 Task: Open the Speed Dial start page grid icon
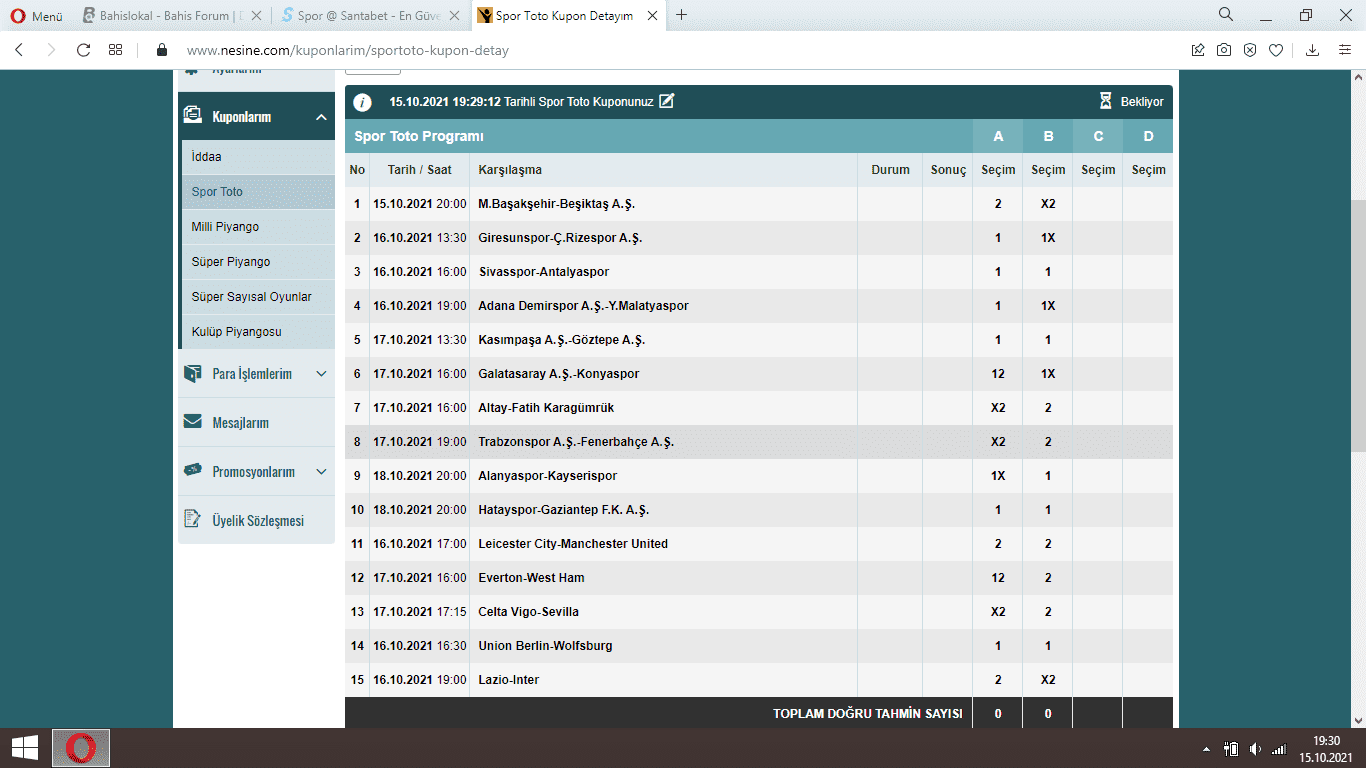[x=116, y=50]
